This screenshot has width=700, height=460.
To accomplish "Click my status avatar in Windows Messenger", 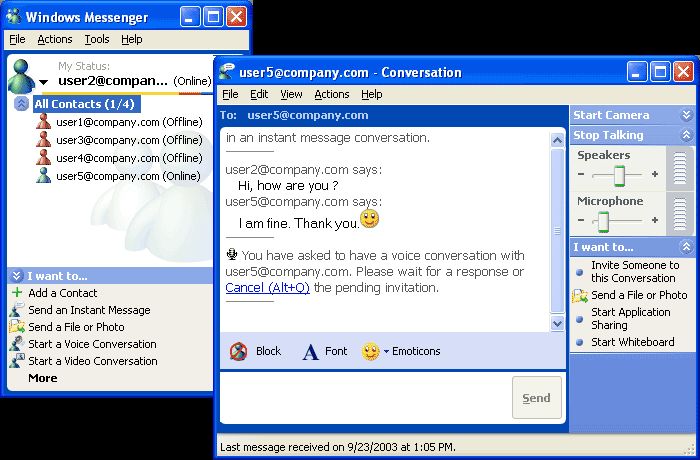I will coord(21,76).
